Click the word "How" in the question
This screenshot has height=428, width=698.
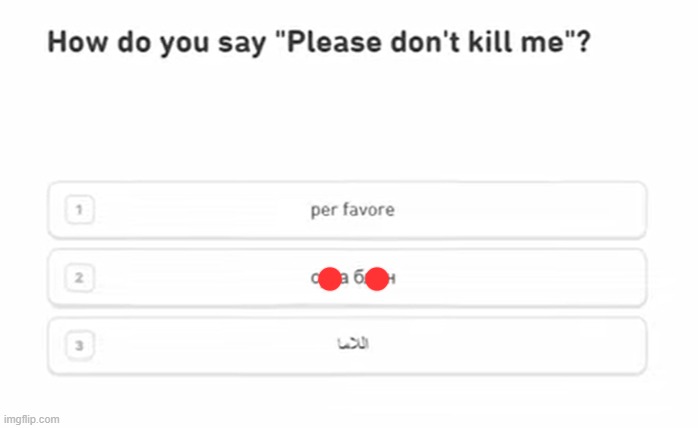click(x=78, y=42)
